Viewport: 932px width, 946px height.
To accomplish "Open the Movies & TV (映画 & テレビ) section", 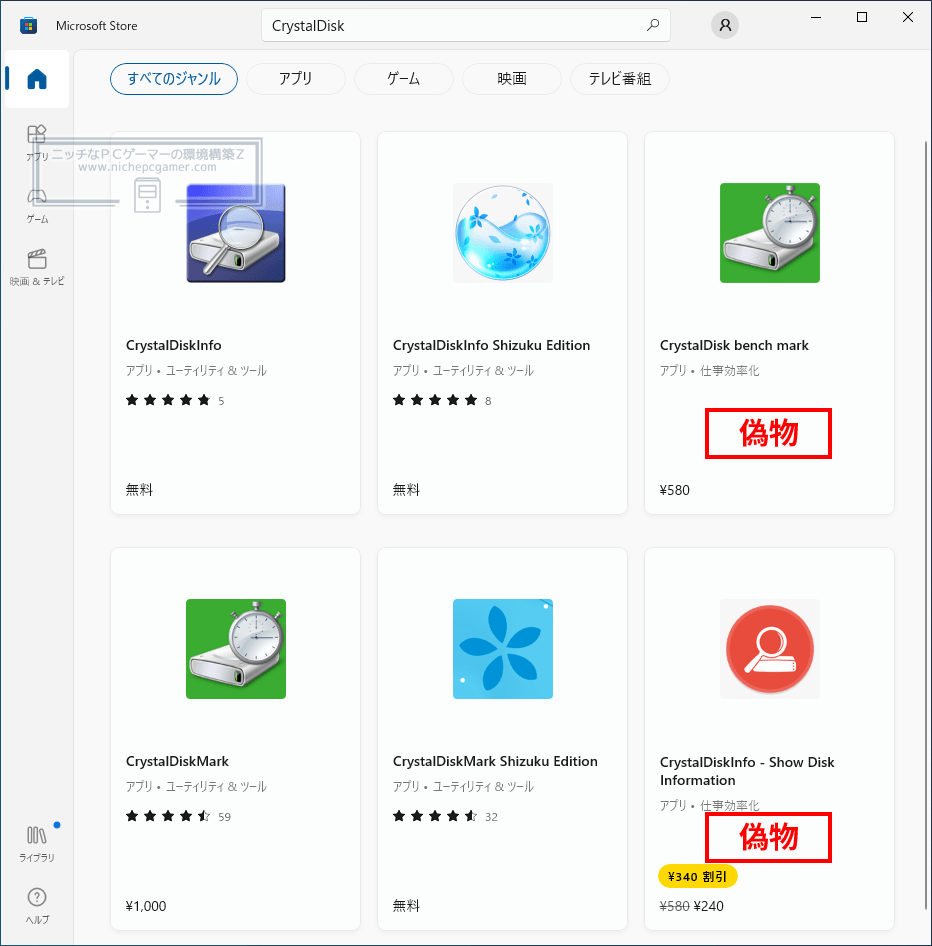I will [x=37, y=268].
